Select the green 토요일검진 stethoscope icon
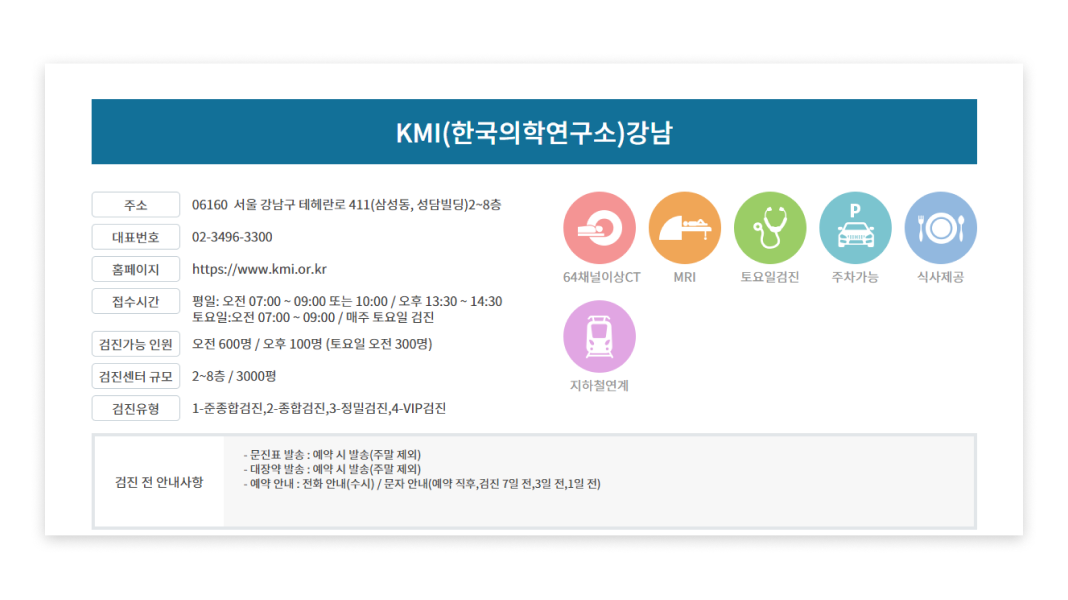Image resolution: width=1068 pixels, height=600 pixels. click(769, 228)
